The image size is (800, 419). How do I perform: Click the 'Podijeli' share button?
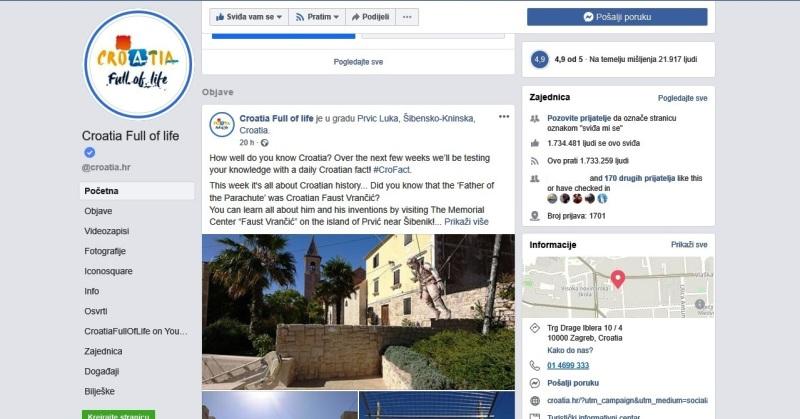(370, 17)
